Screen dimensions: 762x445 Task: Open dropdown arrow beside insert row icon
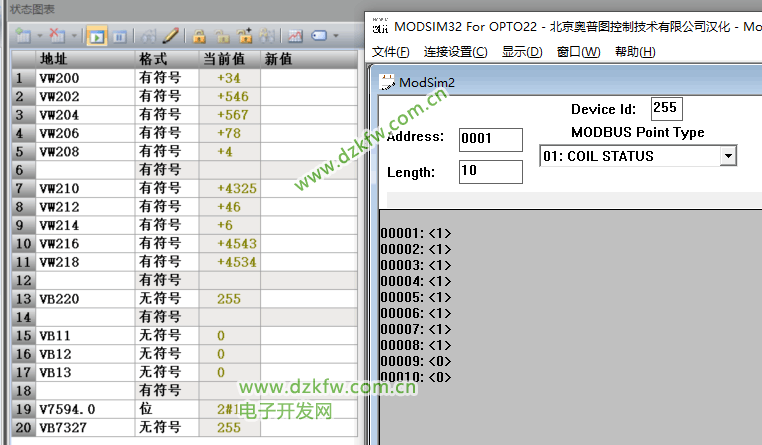[38, 36]
